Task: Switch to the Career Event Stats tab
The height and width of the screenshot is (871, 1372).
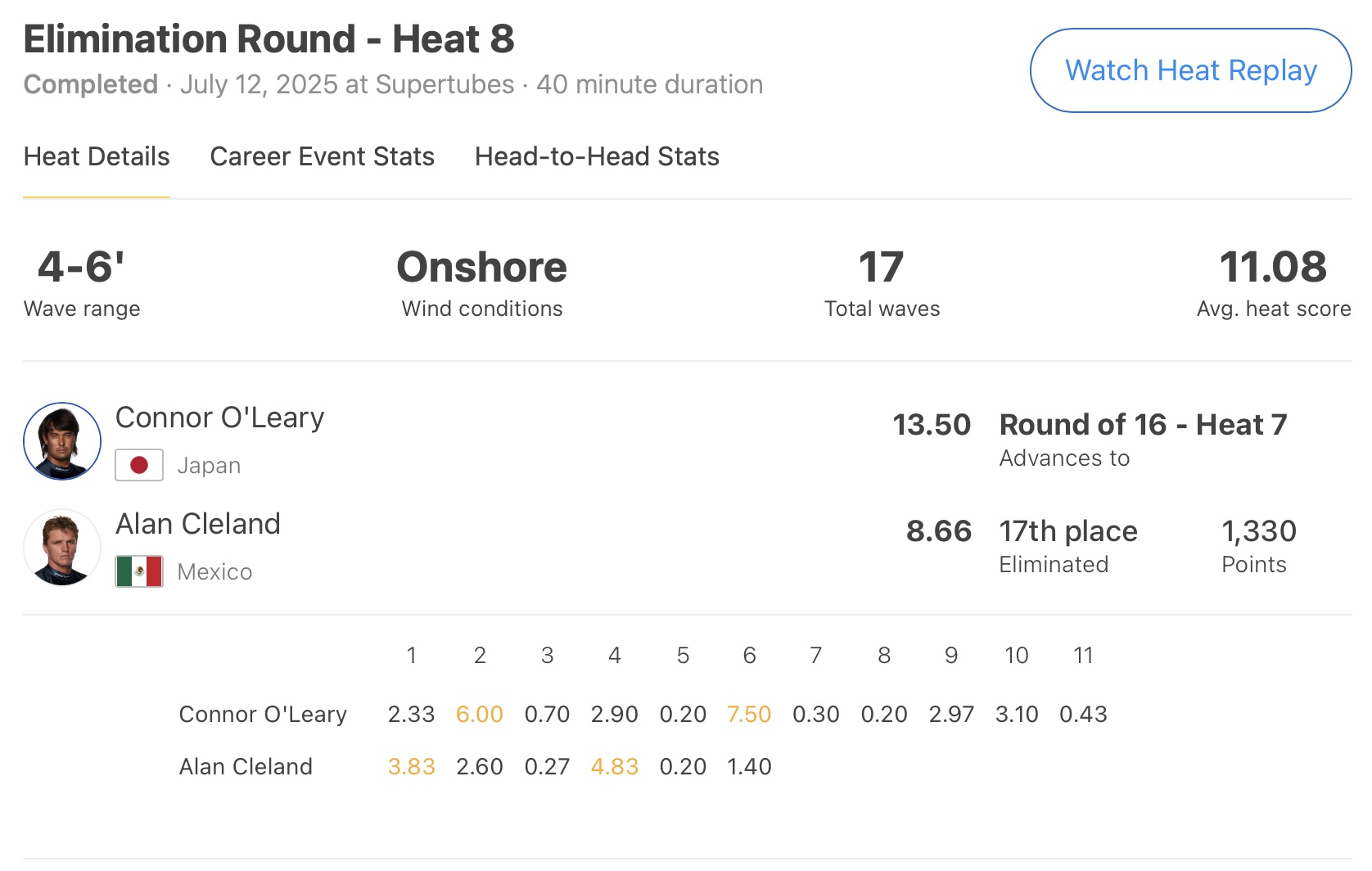Action: coord(322,156)
